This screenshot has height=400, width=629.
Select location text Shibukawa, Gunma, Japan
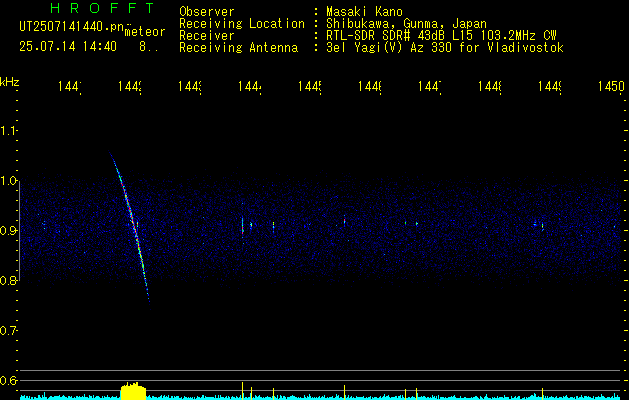(406, 24)
